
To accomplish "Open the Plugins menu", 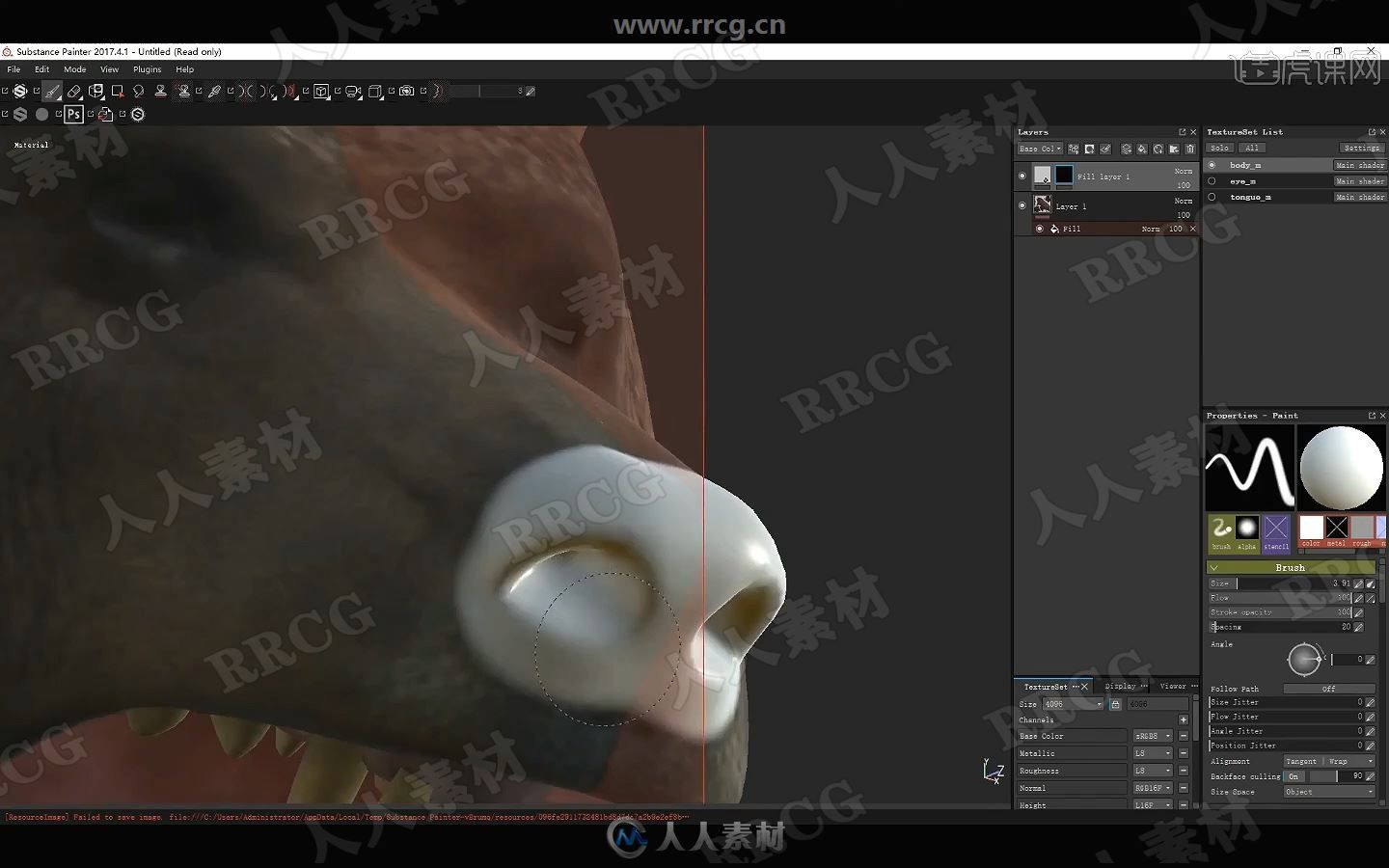I will click(147, 69).
